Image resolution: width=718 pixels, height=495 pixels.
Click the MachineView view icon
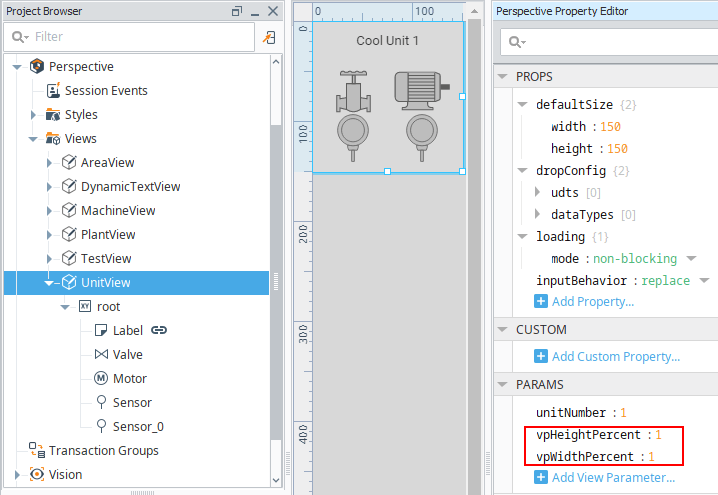pyautogui.click(x=69, y=210)
